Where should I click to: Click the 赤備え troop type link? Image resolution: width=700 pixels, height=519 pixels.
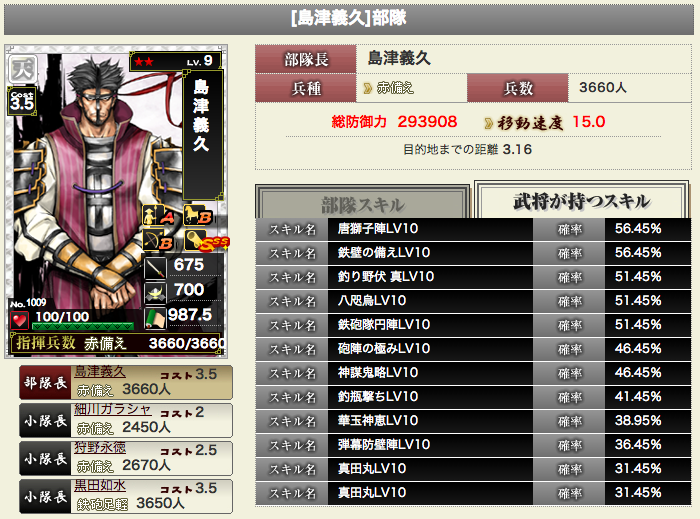(x=395, y=88)
